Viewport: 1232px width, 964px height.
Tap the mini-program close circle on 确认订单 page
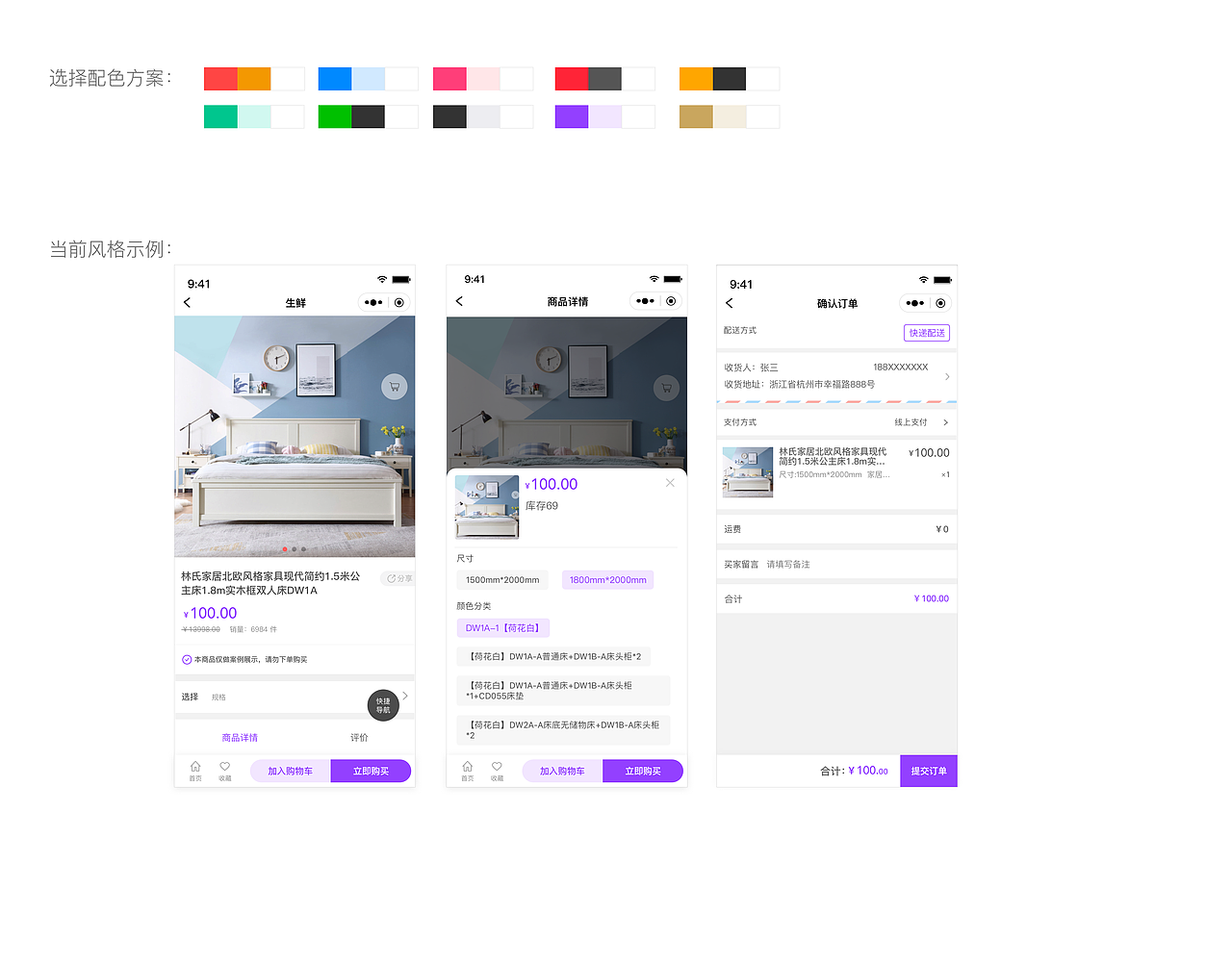pyautogui.click(x=940, y=303)
